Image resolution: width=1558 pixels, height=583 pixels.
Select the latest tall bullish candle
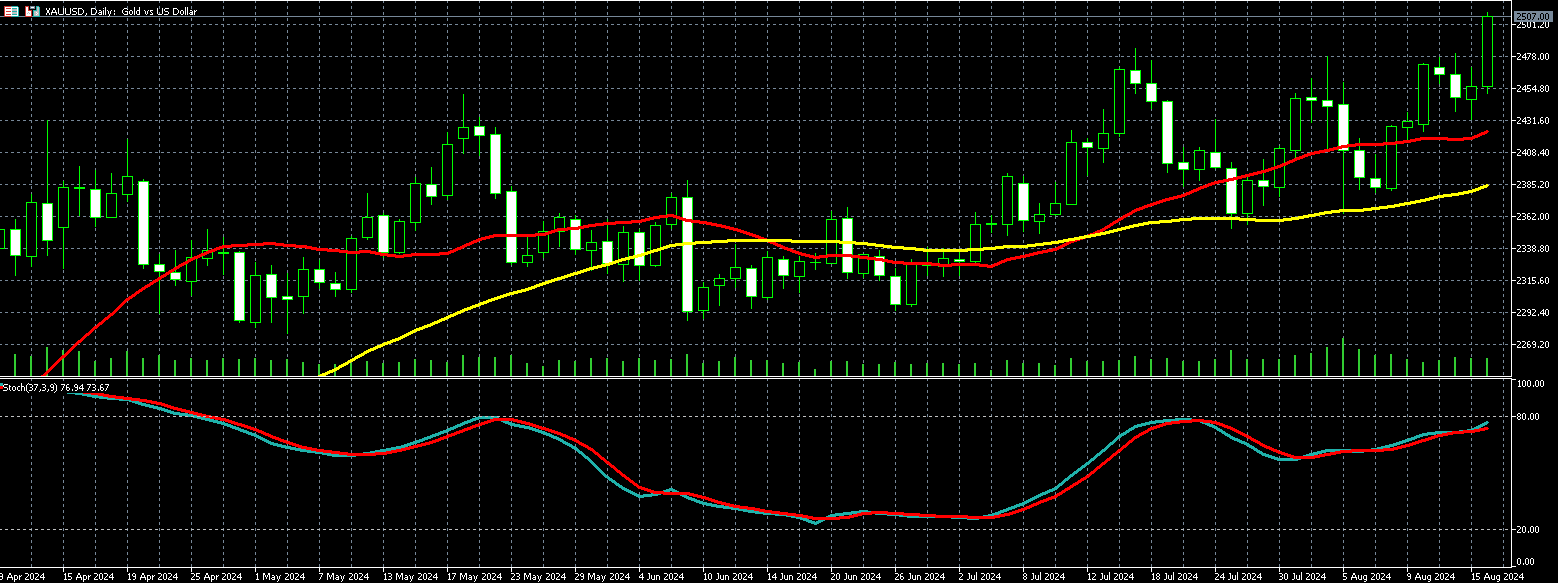tap(1487, 52)
